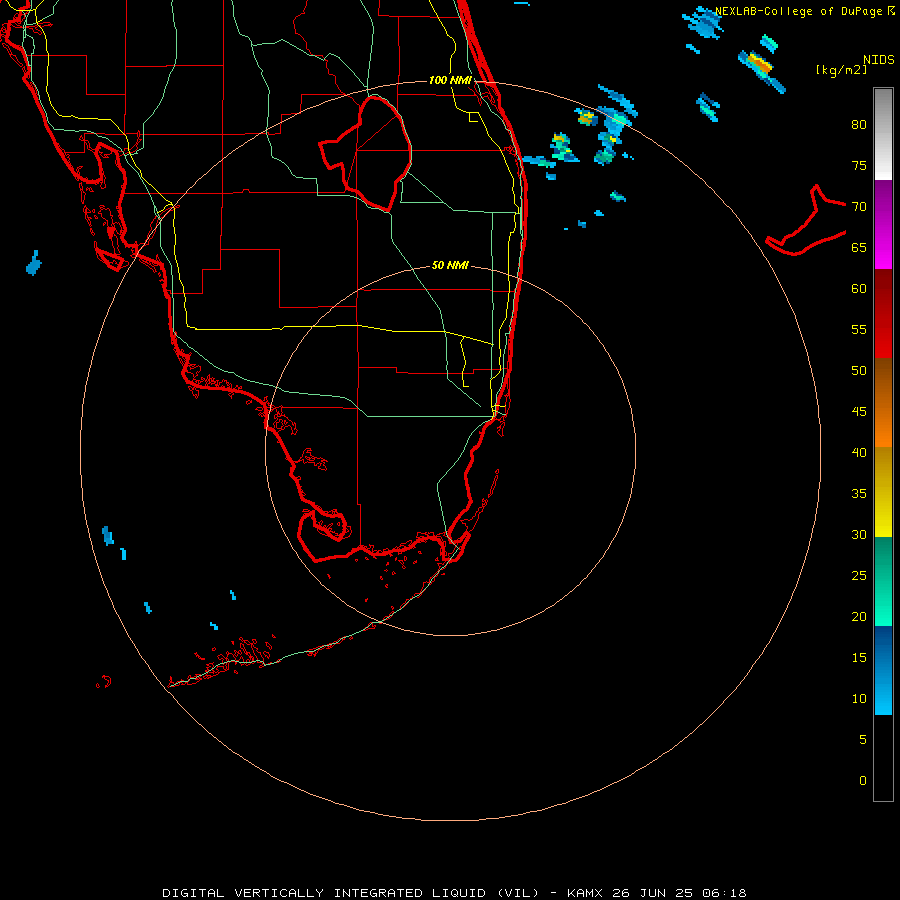This screenshot has height=900, width=900.
Task: Select the 75 value on the scale
Action: pos(859,165)
